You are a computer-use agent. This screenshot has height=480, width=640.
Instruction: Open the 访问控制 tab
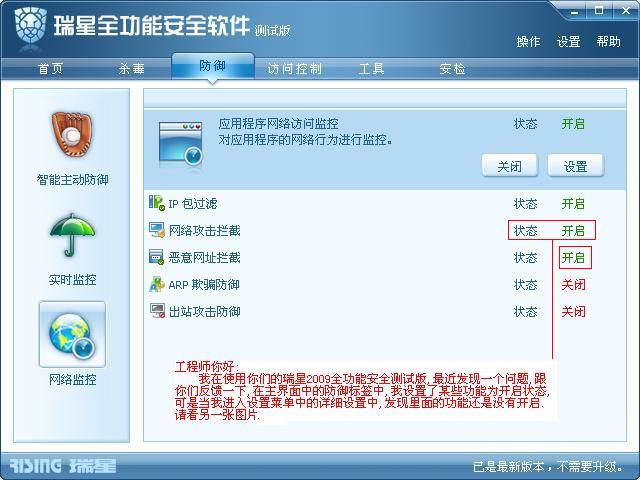coord(294,68)
